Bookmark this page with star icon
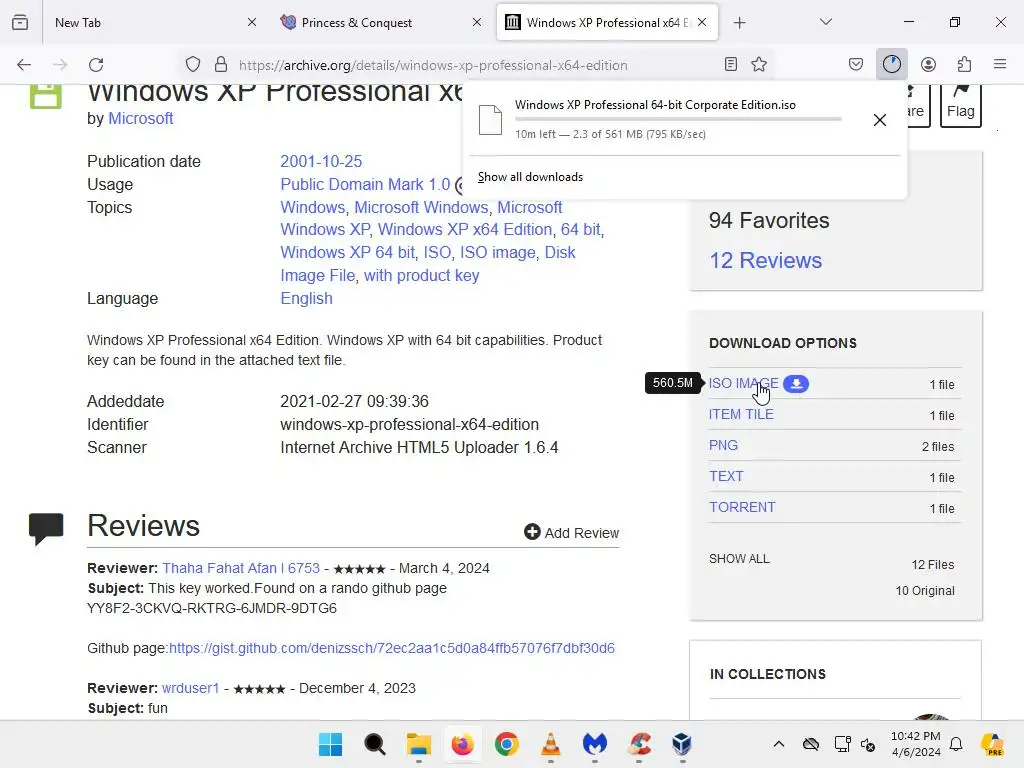 click(x=759, y=64)
